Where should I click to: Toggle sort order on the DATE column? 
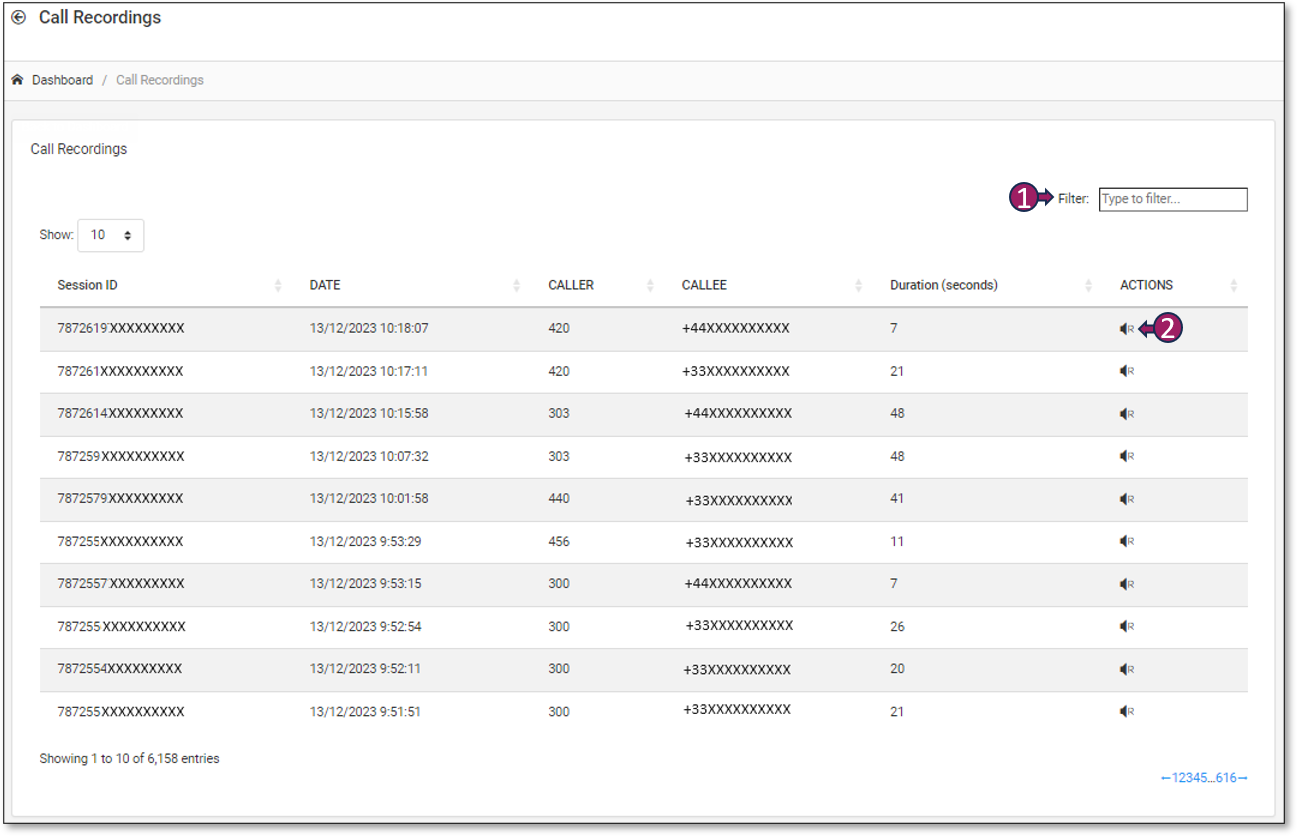pyautogui.click(x=518, y=285)
